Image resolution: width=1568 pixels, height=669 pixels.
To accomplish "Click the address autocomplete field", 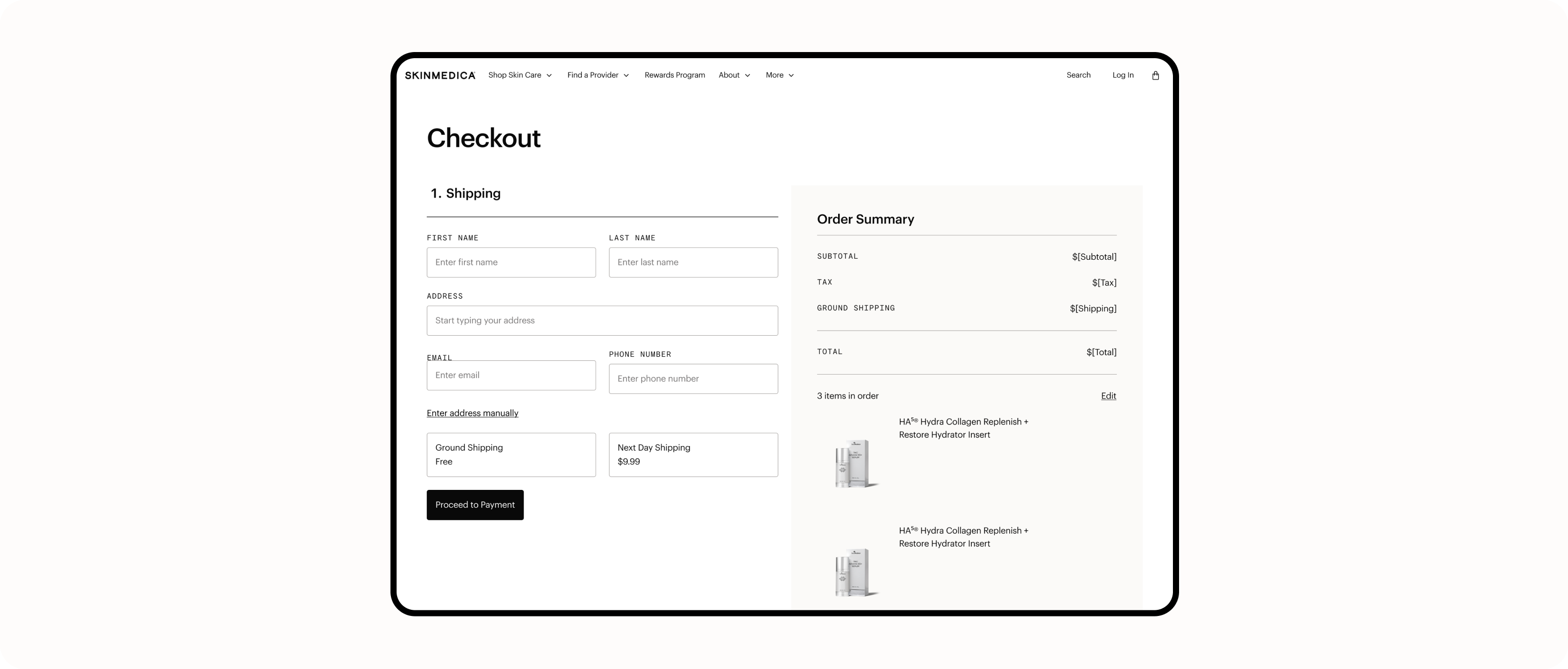I will pyautogui.click(x=602, y=320).
